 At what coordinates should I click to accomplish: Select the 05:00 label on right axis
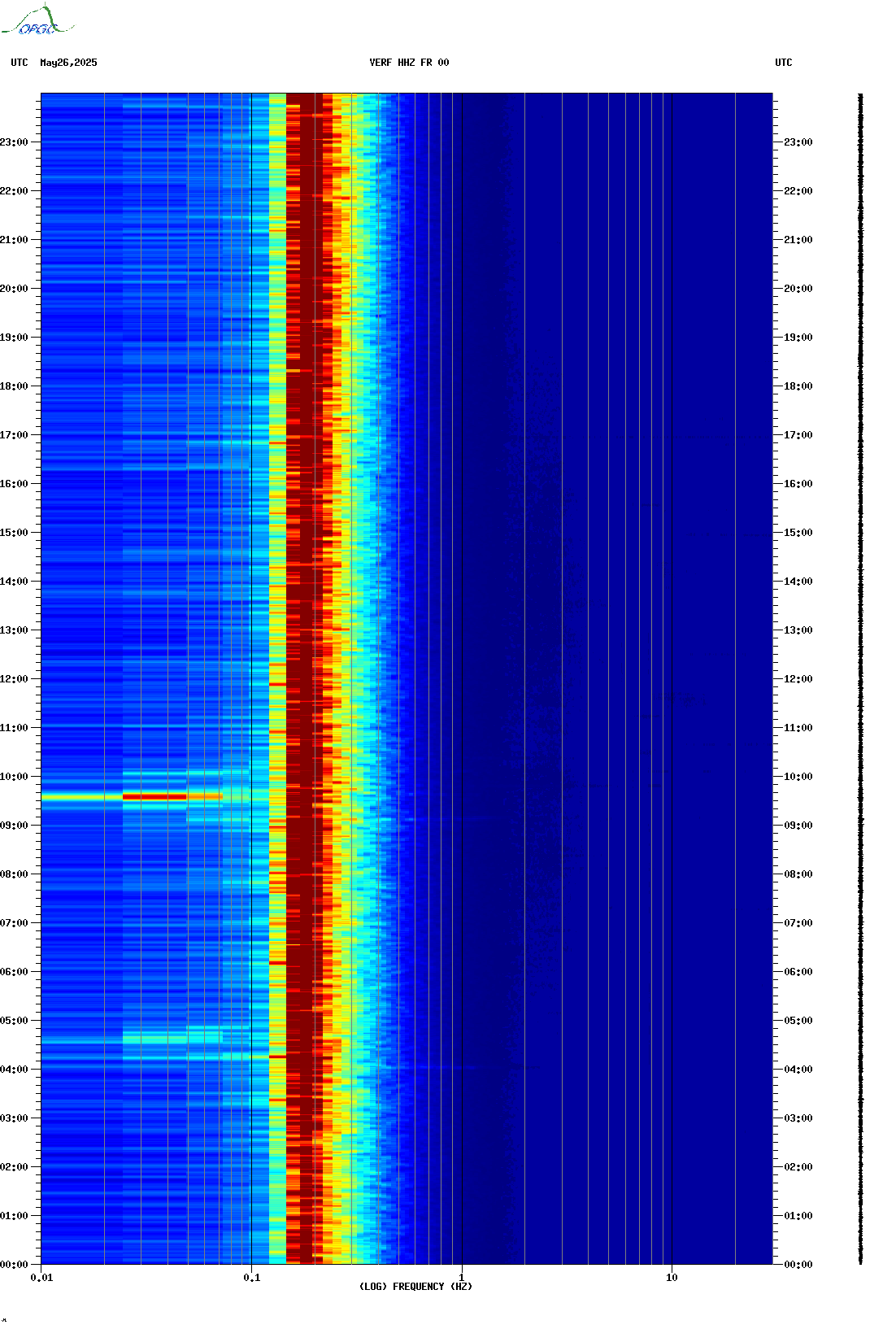pyautogui.click(x=798, y=1021)
